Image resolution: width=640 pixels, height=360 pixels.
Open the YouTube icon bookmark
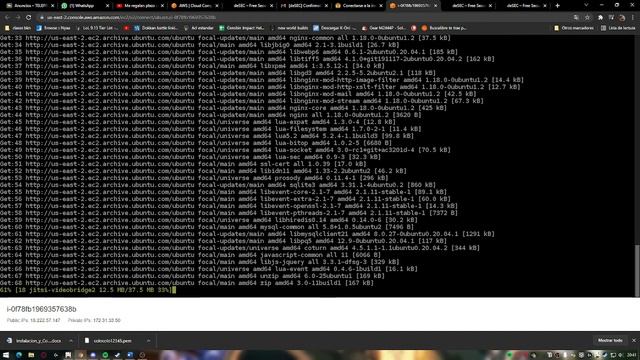click(x=127, y=28)
